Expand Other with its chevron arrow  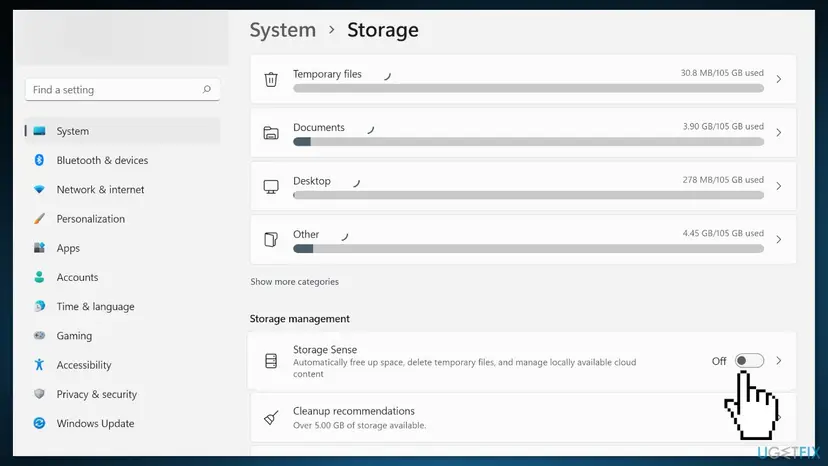pos(779,239)
